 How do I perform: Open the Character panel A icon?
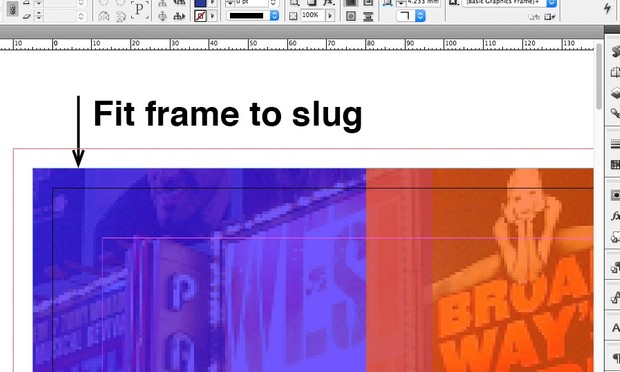coord(615,328)
